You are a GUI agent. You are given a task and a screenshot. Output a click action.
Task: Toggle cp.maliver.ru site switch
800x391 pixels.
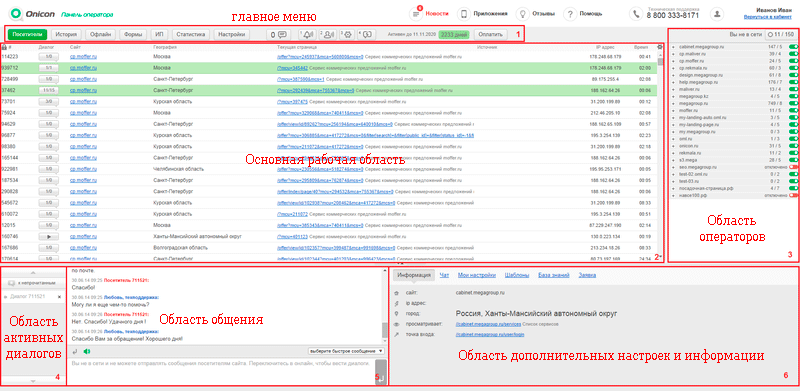pos(793,54)
